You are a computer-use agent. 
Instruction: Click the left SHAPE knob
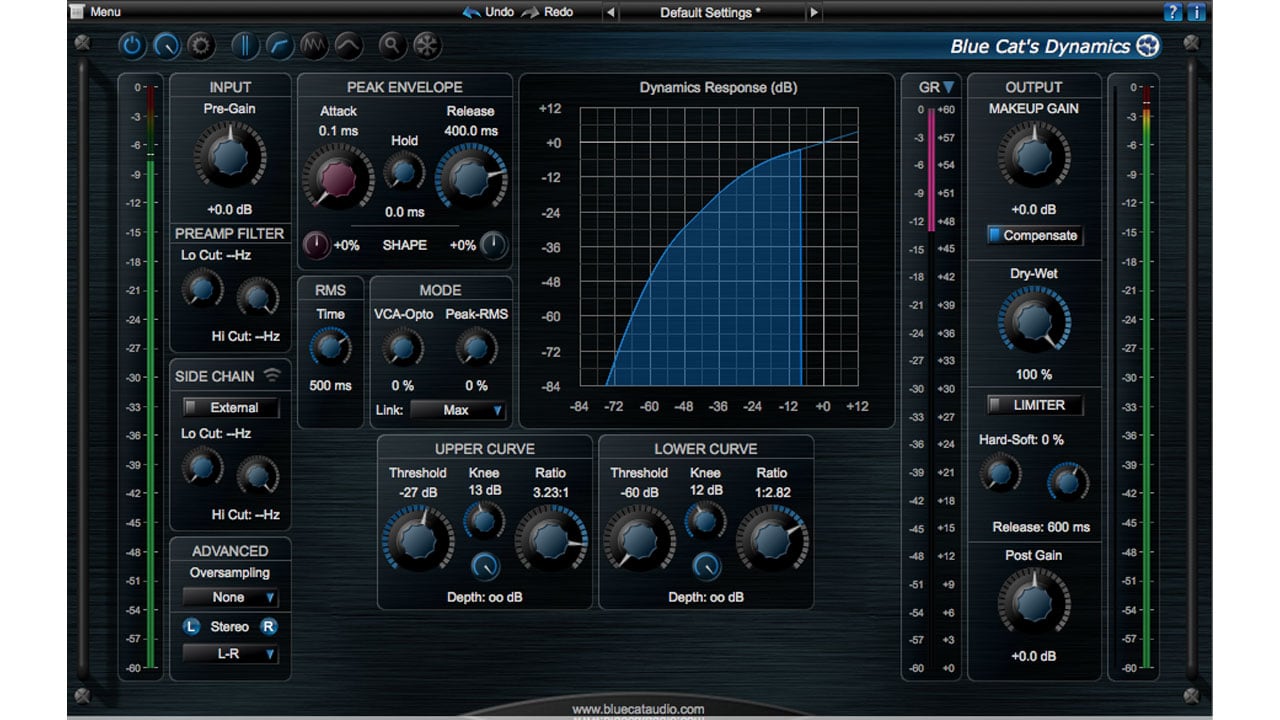317,244
